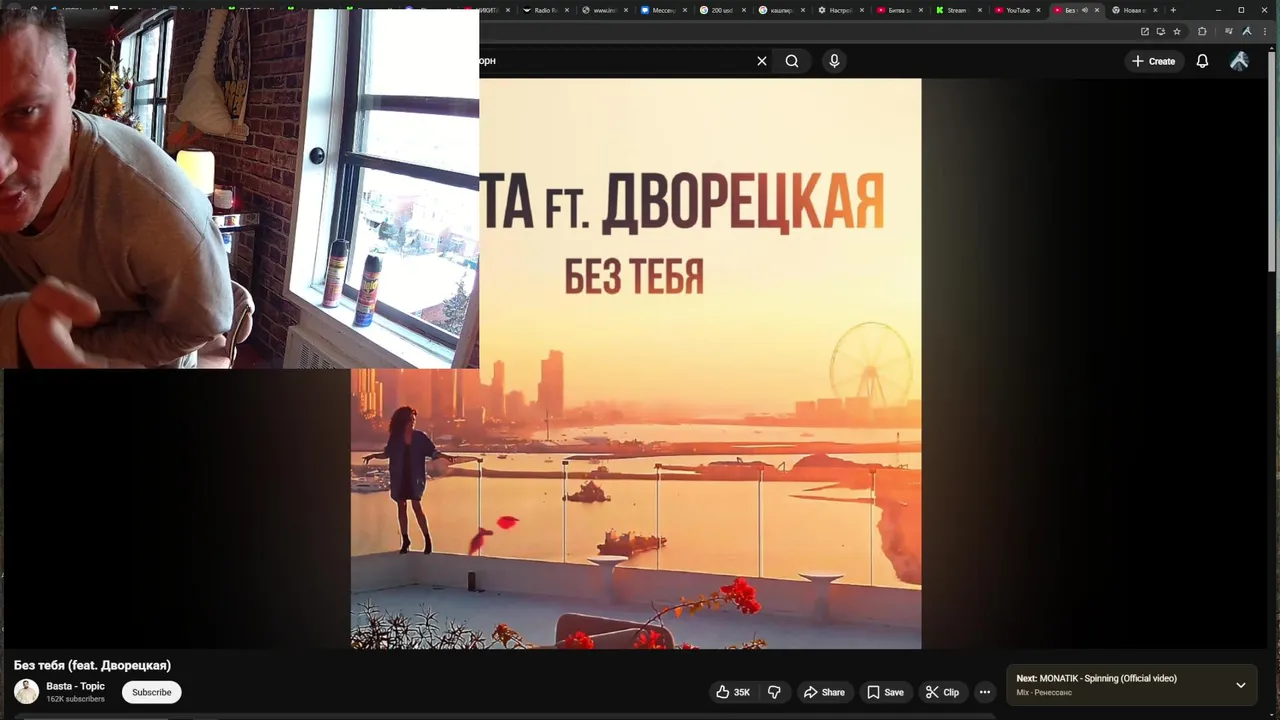Switch to the YouTube browser tab
Image resolution: width=1280 pixels, height=720 pixels.
click(x=1017, y=10)
